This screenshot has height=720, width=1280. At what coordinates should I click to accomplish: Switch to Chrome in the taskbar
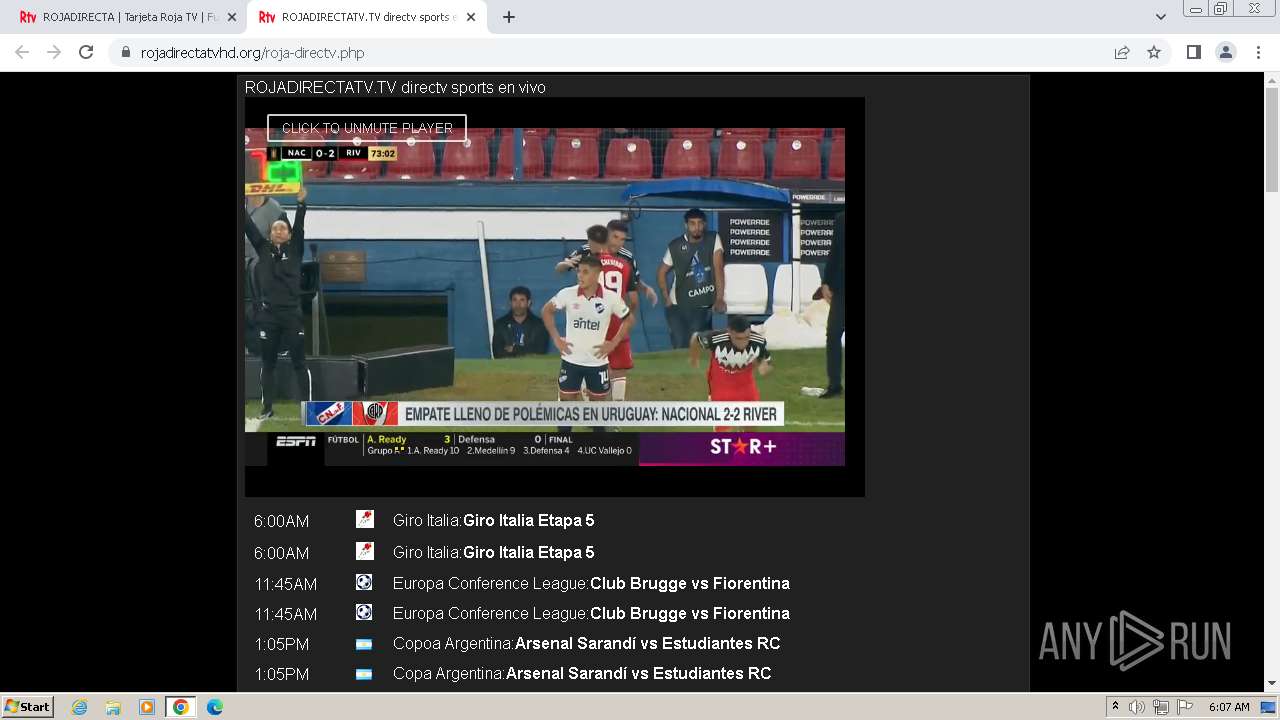181,707
